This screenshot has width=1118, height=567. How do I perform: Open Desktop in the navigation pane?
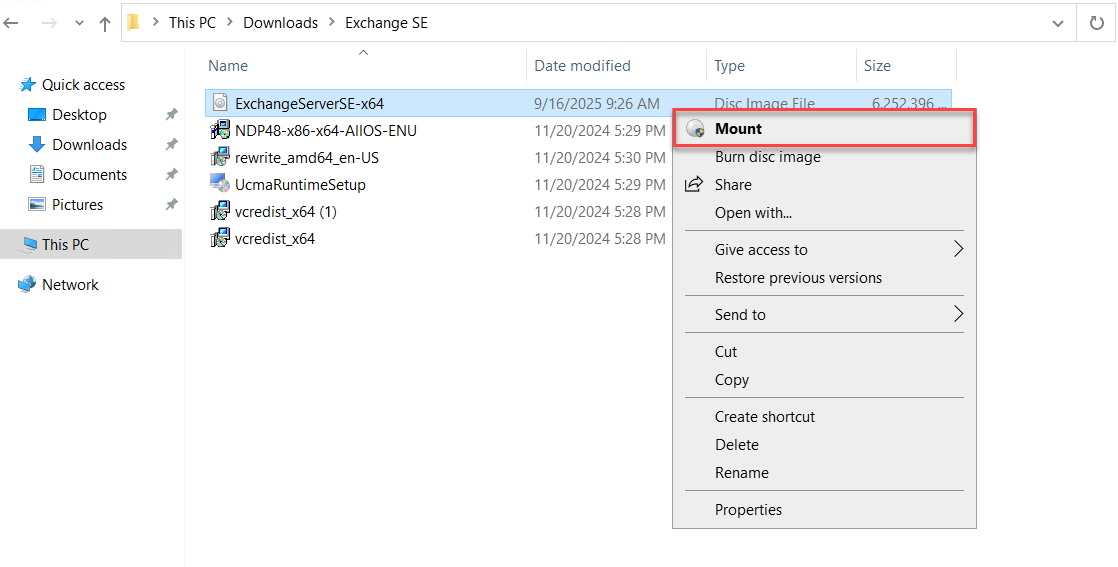[x=79, y=115]
